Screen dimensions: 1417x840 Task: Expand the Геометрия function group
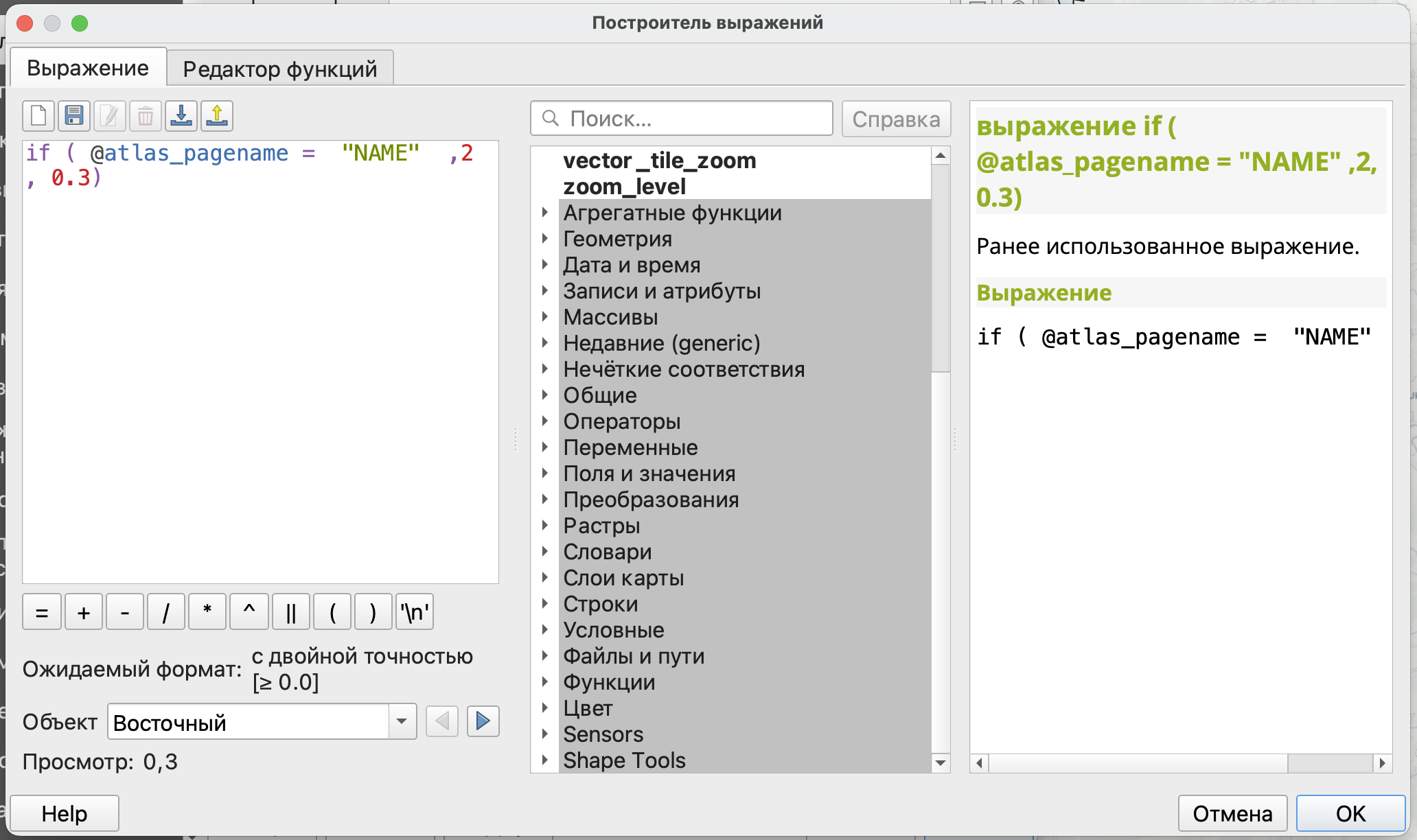pos(545,239)
